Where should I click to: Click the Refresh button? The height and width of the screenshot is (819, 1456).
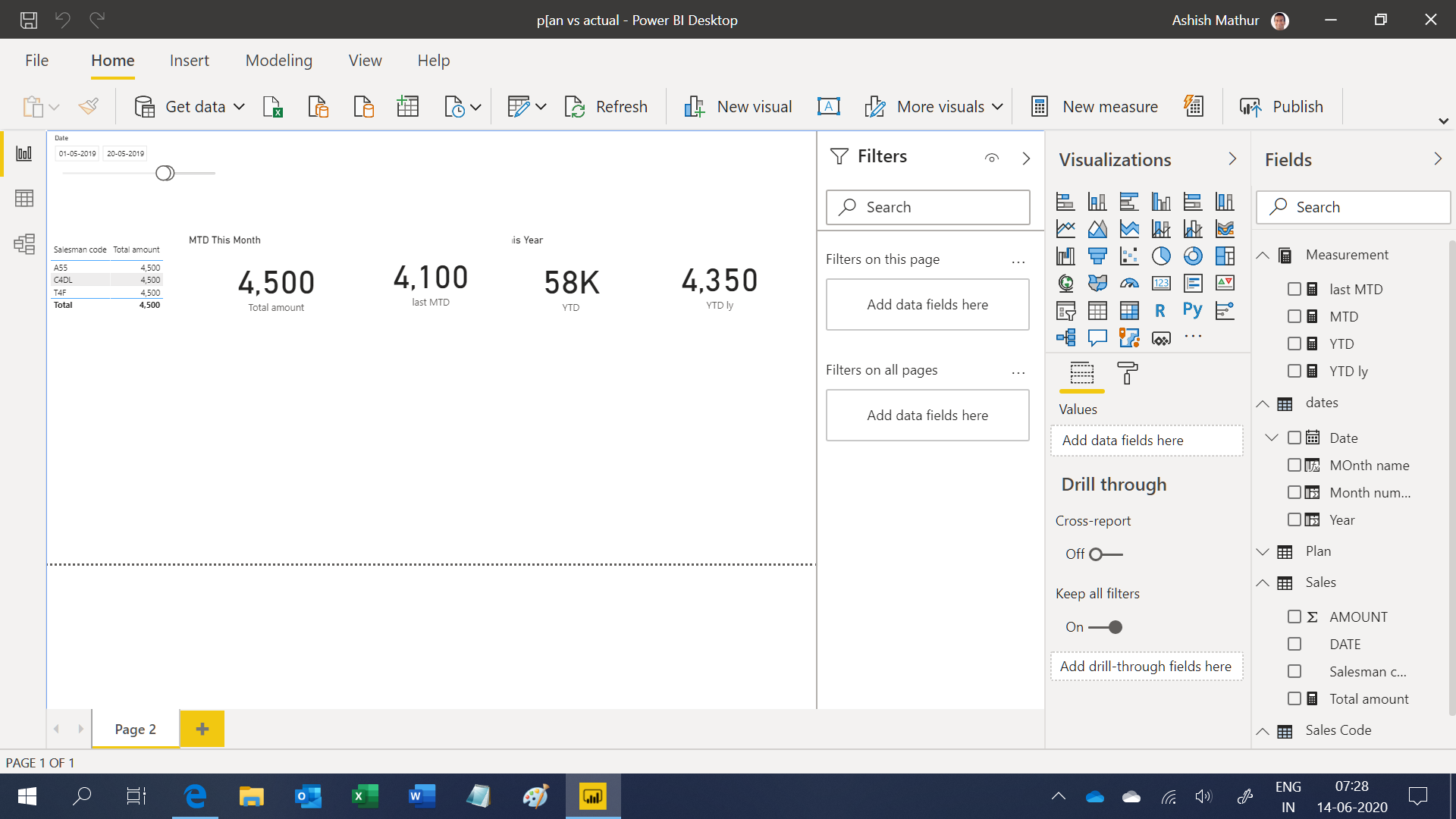607,107
